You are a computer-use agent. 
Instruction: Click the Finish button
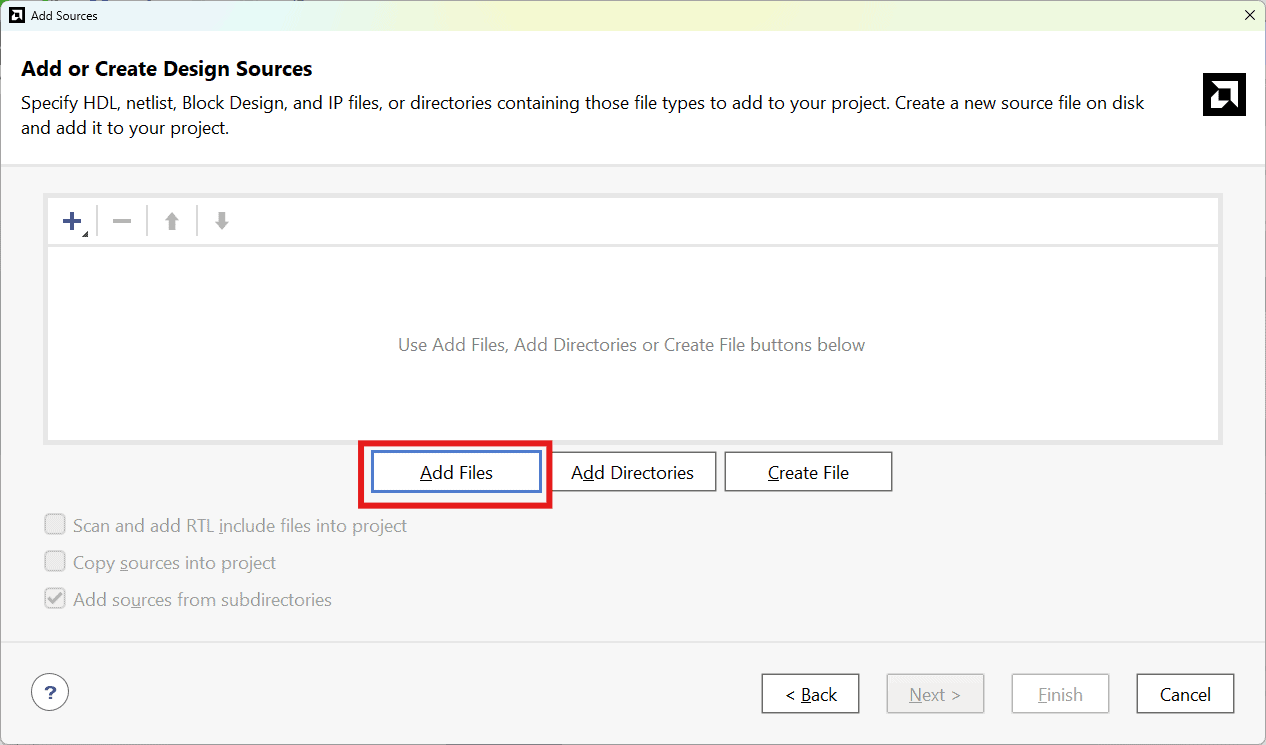(x=1060, y=694)
